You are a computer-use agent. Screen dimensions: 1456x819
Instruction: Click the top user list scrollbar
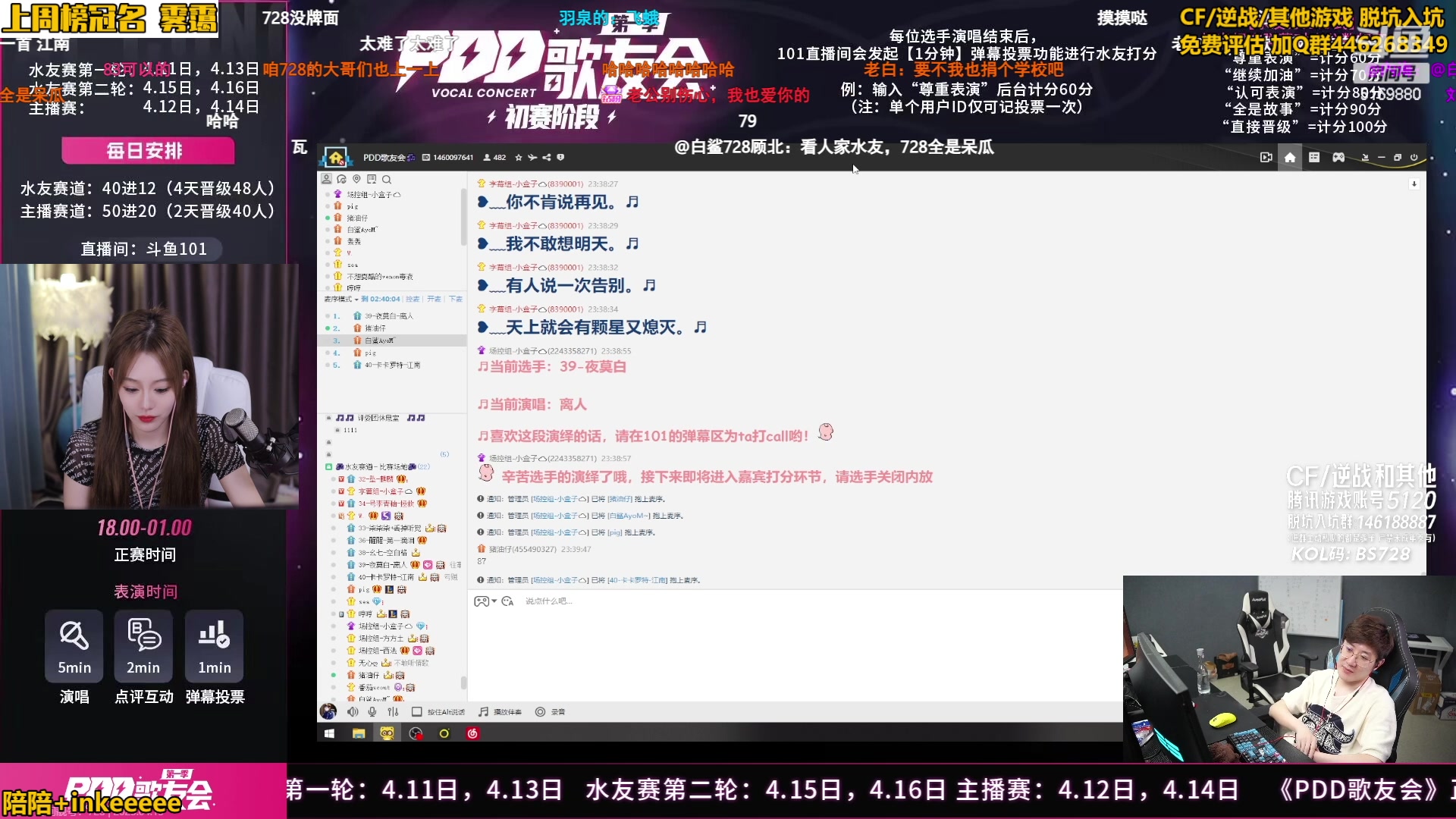pyautogui.click(x=463, y=216)
